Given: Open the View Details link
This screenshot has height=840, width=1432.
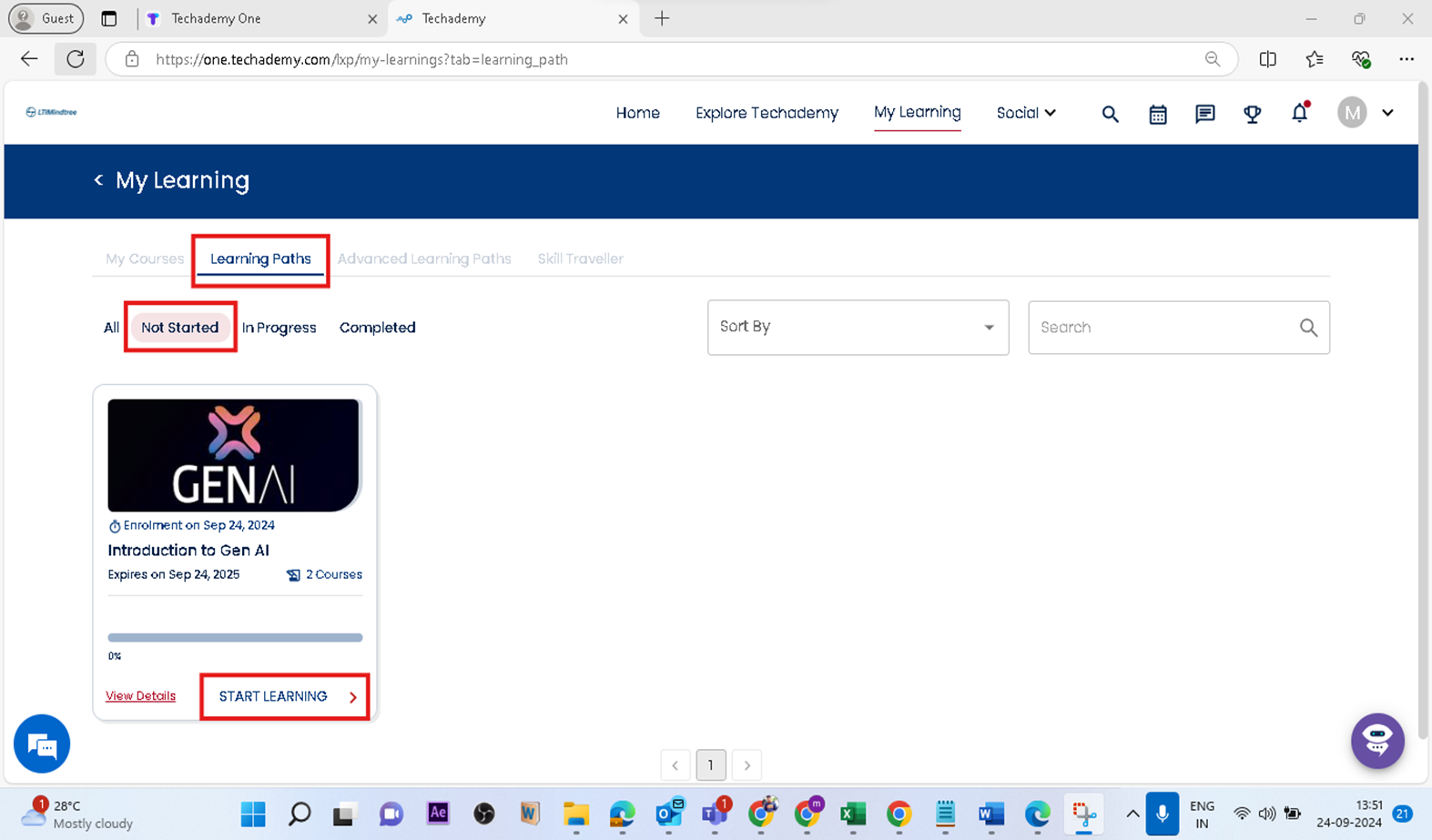Looking at the screenshot, I should (x=140, y=696).
